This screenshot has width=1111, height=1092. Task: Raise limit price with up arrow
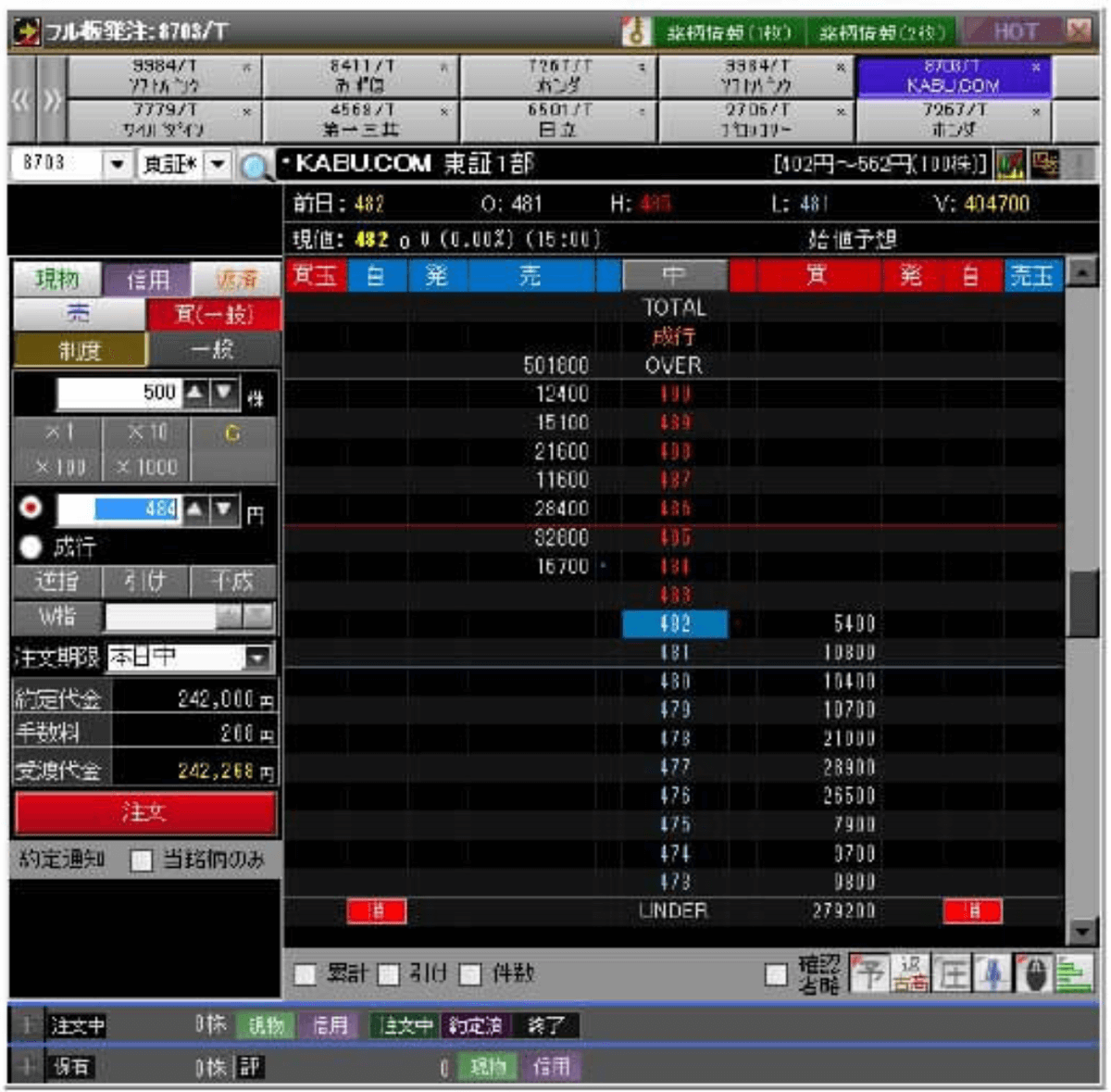195,508
